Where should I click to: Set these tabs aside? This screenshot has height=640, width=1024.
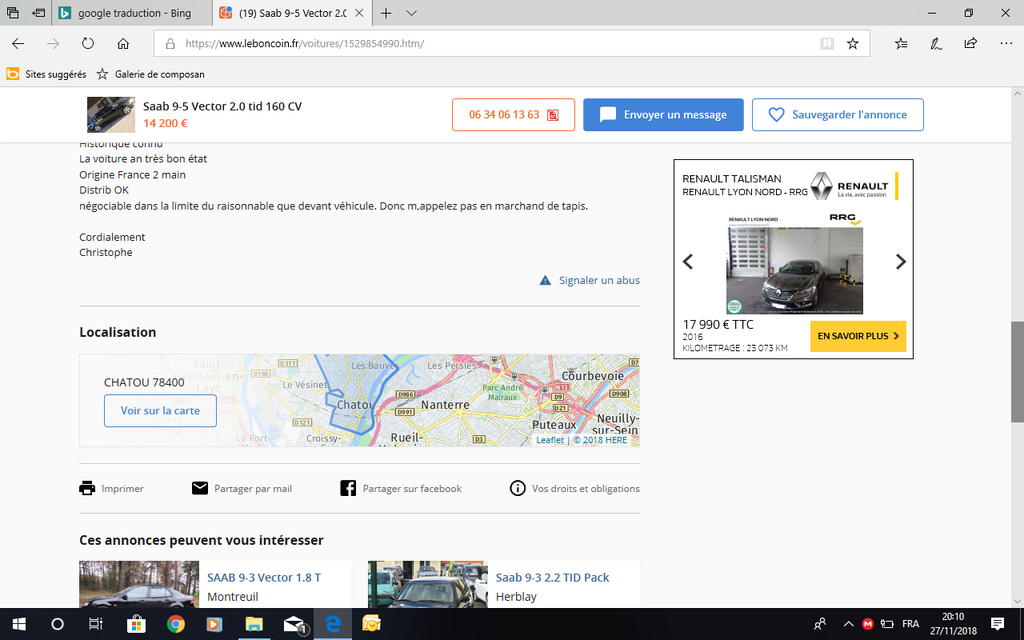click(x=39, y=13)
